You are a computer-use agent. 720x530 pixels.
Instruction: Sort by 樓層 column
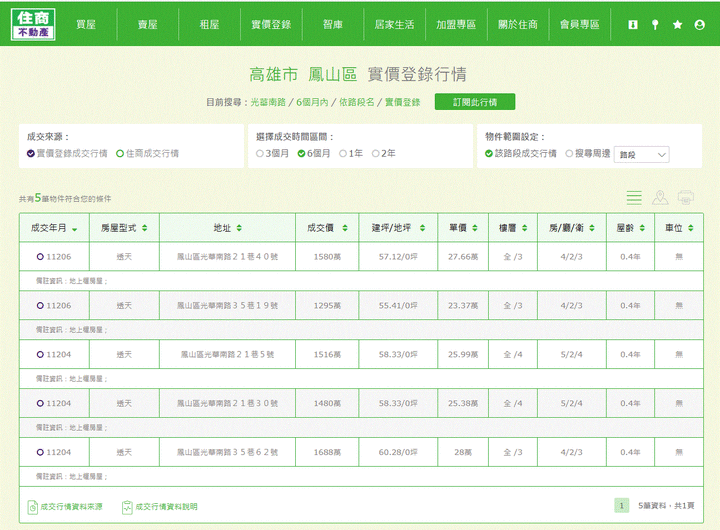coord(513,228)
